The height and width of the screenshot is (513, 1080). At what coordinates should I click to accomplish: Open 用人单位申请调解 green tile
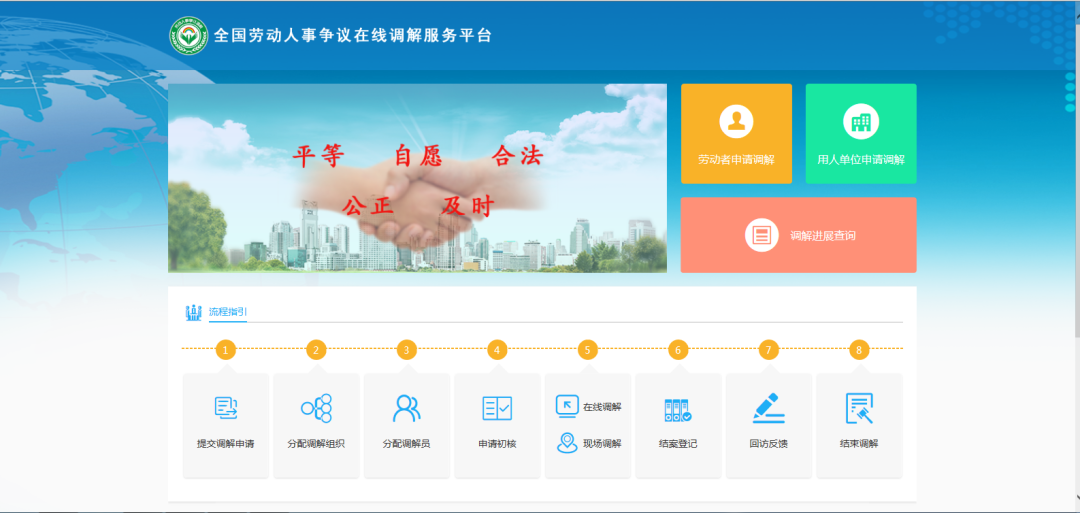click(x=861, y=134)
